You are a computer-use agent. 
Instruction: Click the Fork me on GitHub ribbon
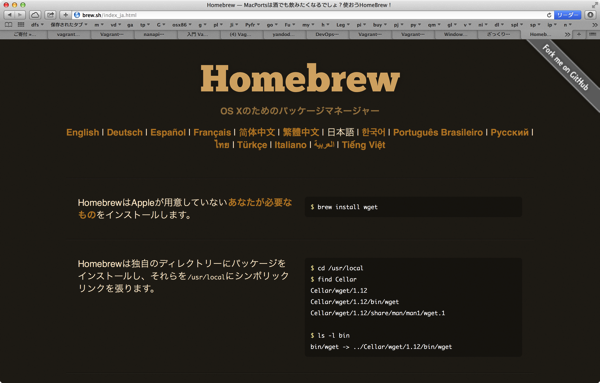(565, 67)
